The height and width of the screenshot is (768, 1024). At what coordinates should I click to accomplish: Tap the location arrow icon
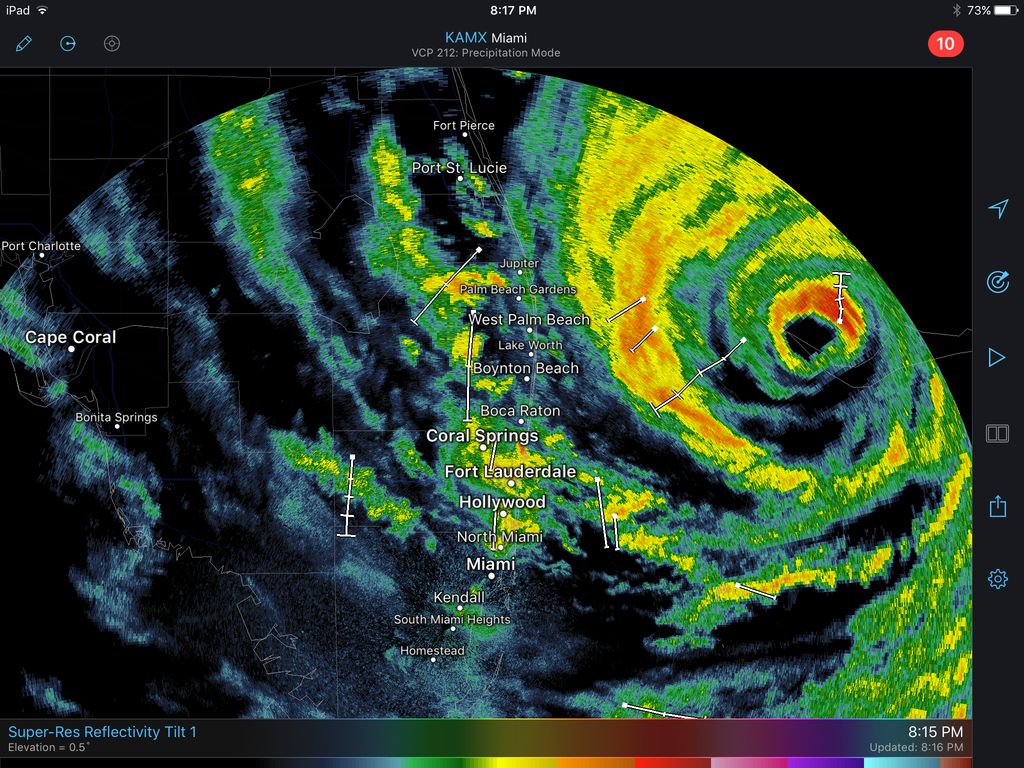pos(998,208)
